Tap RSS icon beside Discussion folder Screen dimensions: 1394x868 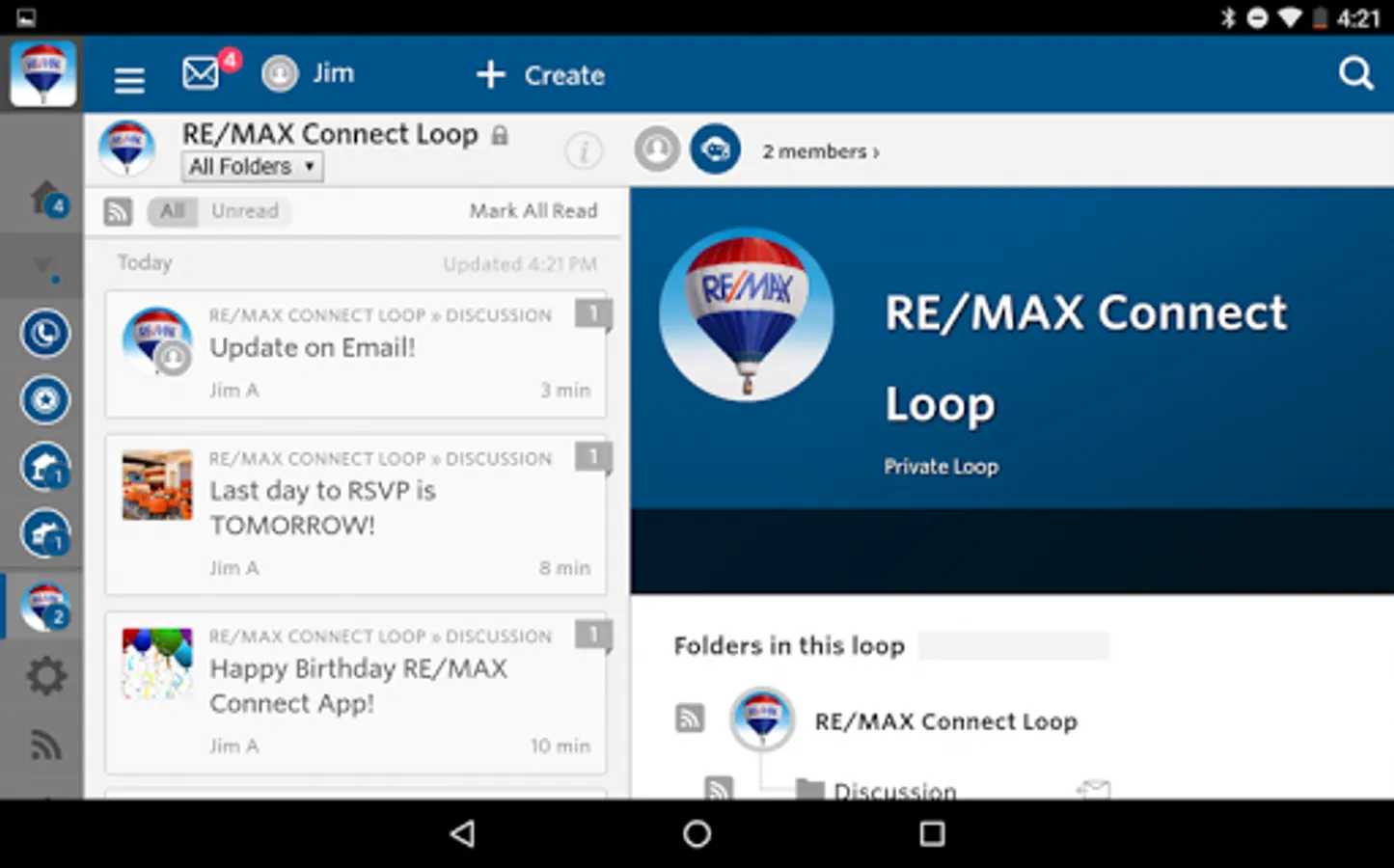(719, 788)
